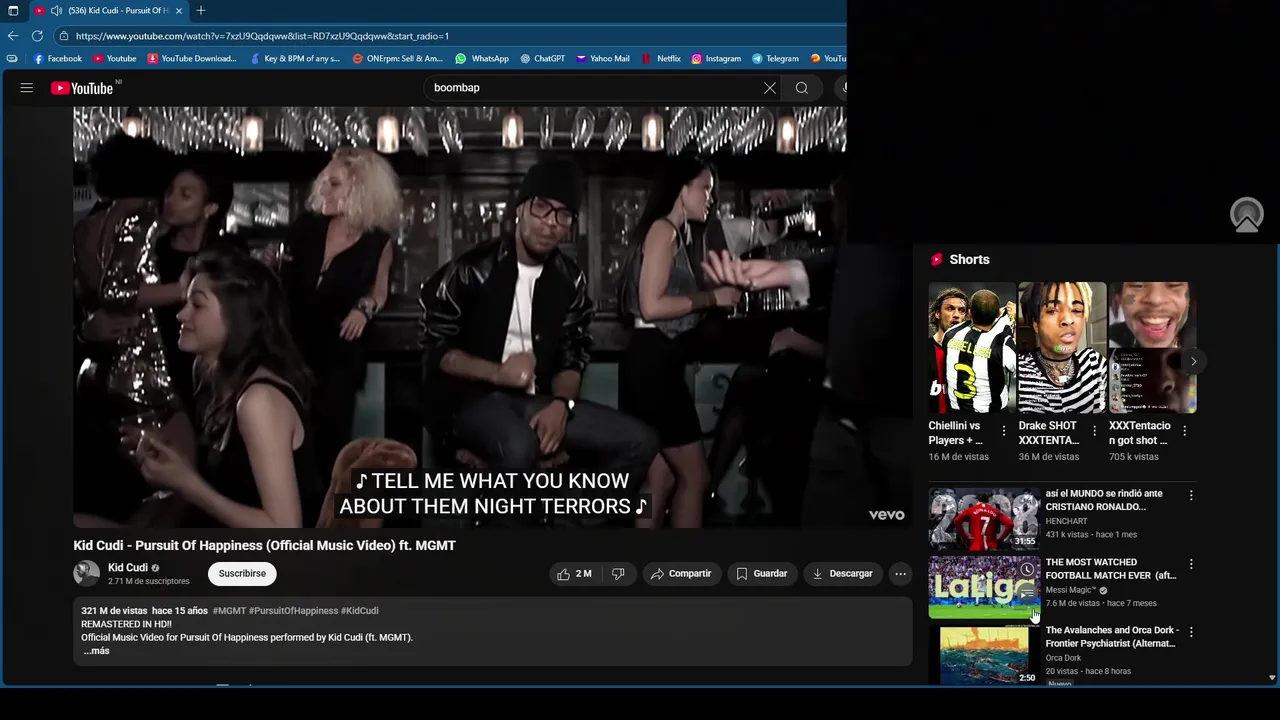1280x720 pixels.
Task: Open the ChatGPT bookmark
Action: coord(542,59)
